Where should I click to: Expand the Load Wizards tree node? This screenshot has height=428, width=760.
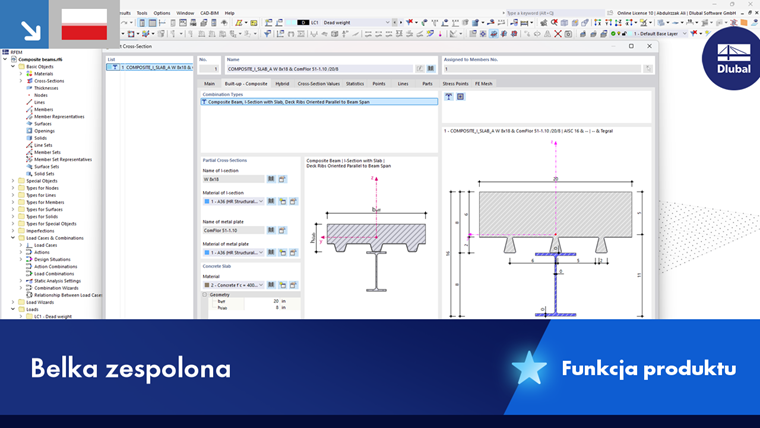(13, 302)
